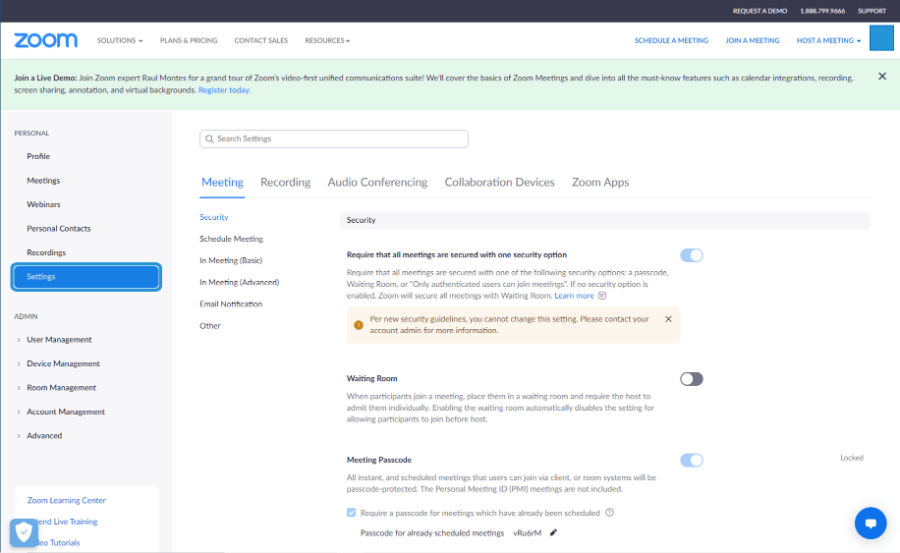Viewport: 900px width, 553px height.
Task: Open Personal Contacts in the sidebar
Action: (59, 229)
